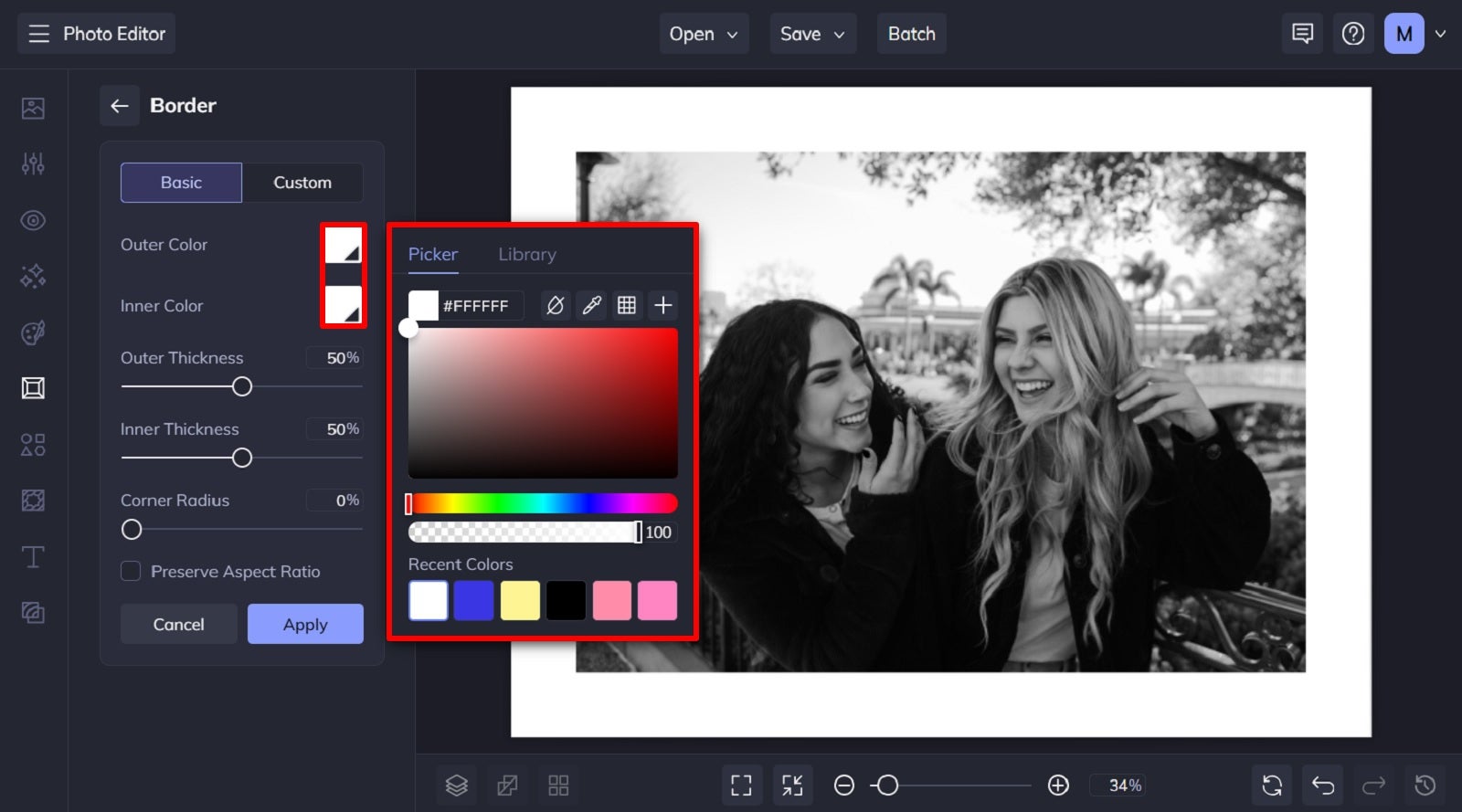Click the opacity value field showing 100
Viewport: 1462px width, 812px height.
pos(659,533)
